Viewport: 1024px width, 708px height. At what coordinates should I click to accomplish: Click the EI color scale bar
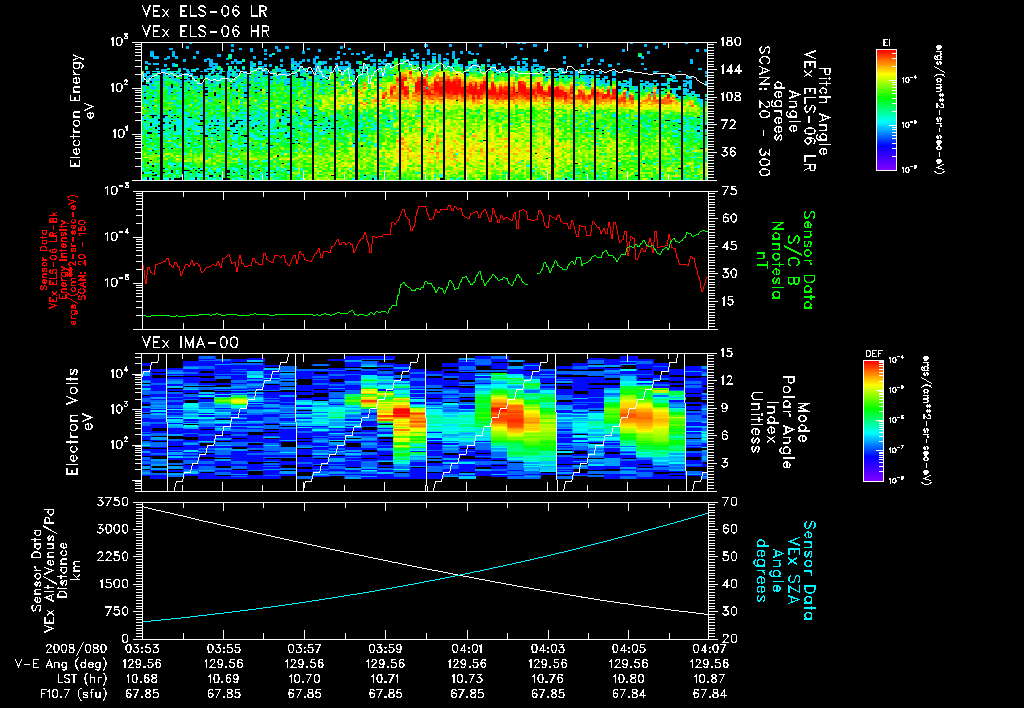coord(886,110)
